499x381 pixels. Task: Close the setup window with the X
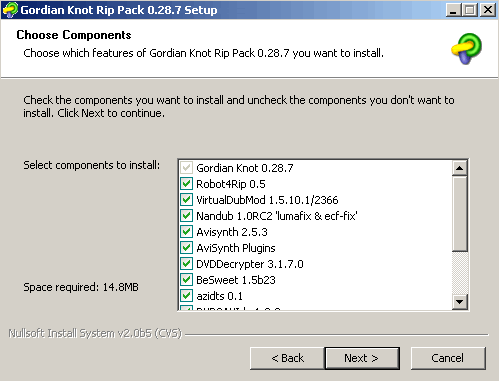(488, 10)
